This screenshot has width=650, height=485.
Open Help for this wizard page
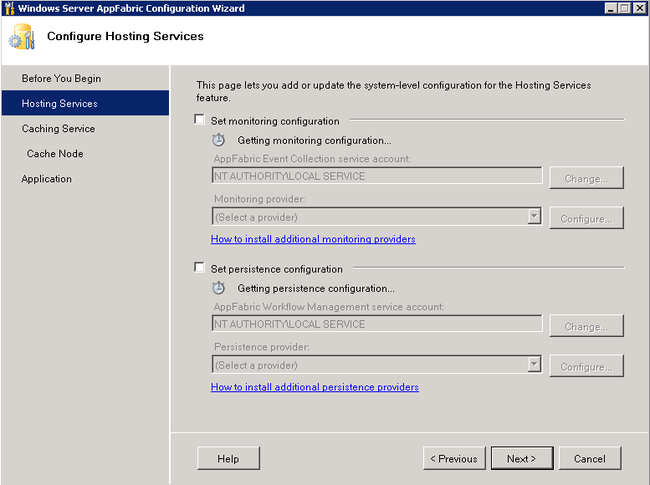click(x=228, y=458)
